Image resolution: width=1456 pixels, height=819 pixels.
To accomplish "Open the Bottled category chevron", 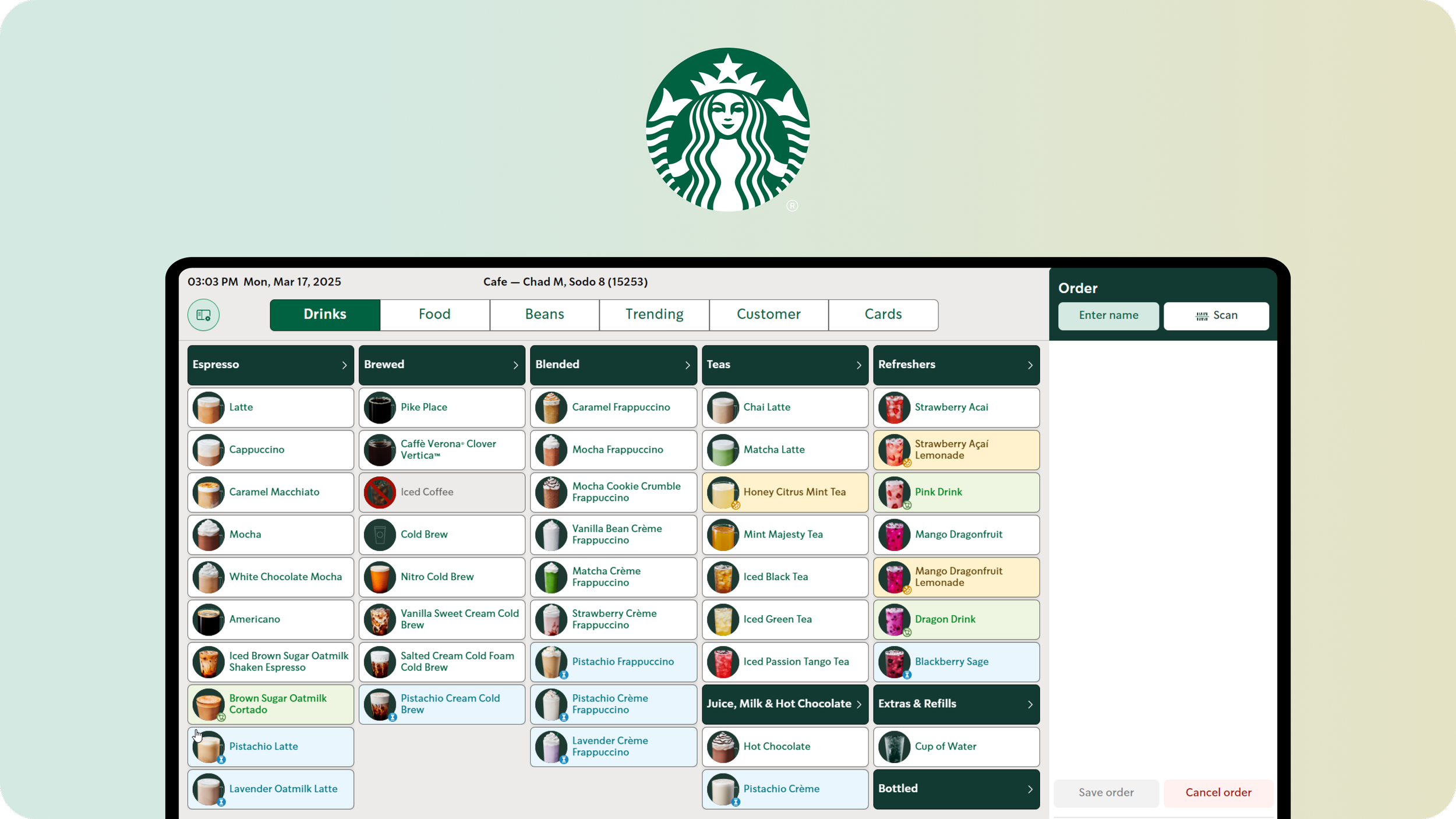I will (1030, 789).
